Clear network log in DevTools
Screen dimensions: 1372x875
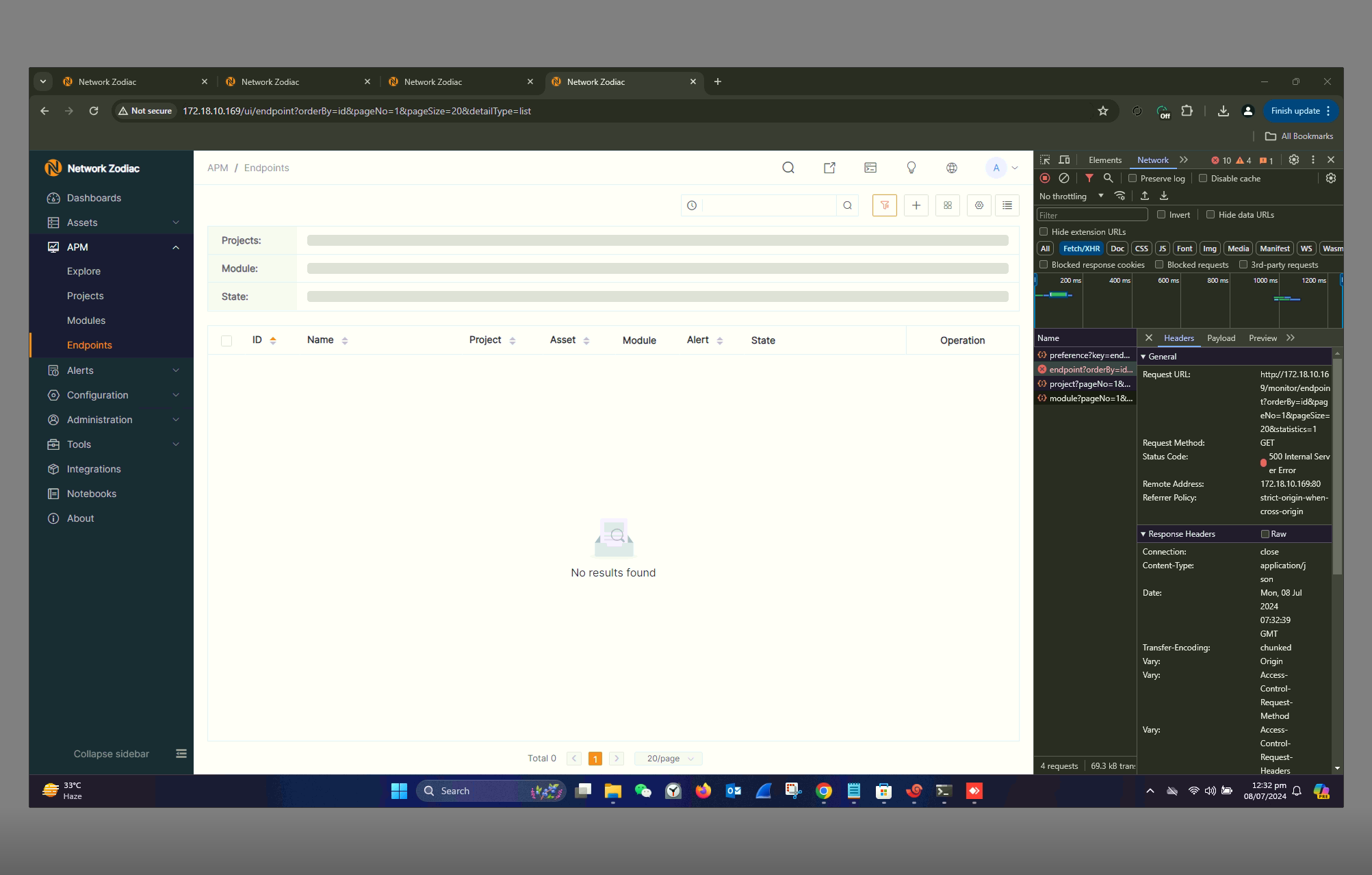[x=1063, y=178]
